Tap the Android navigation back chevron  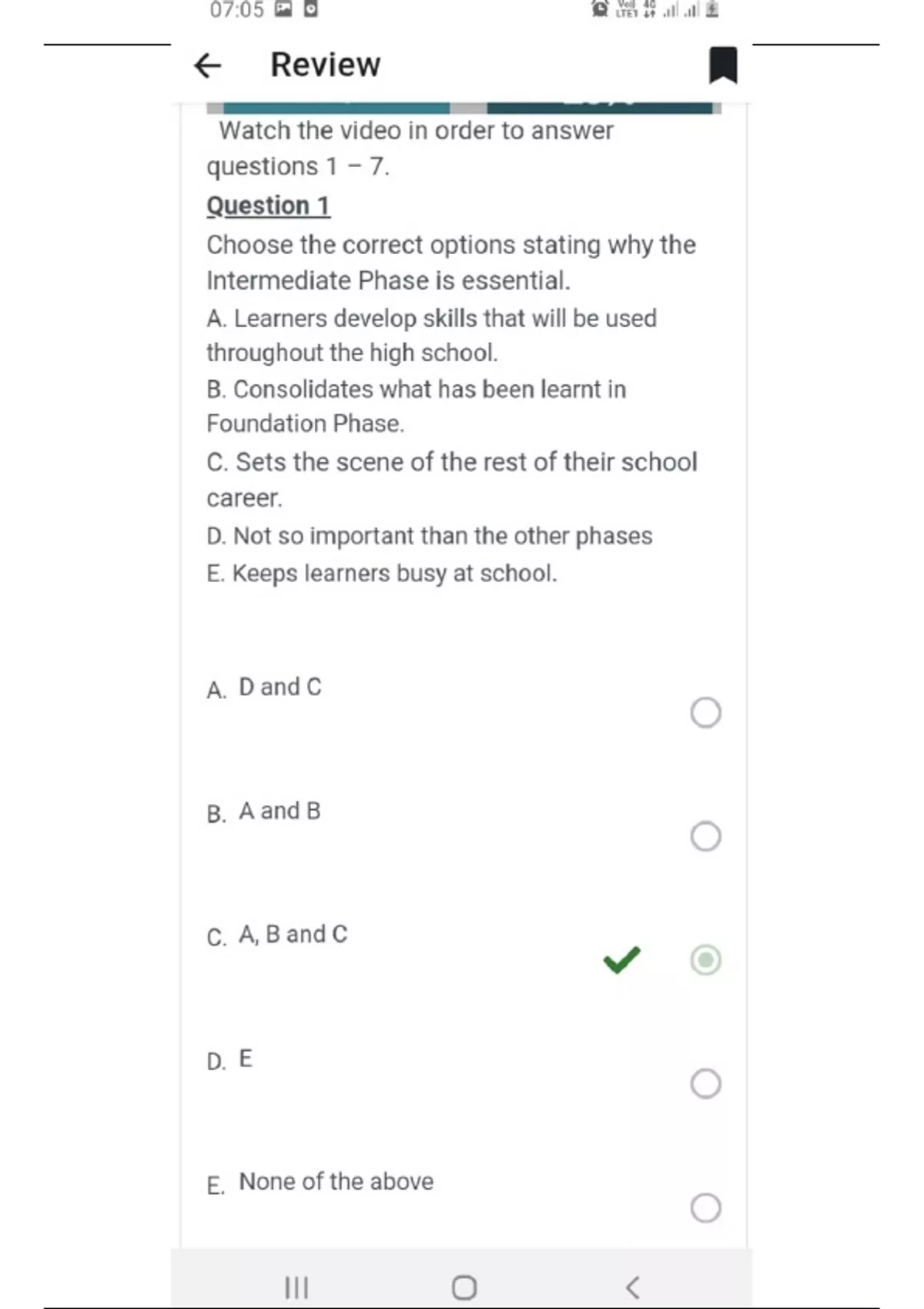[632, 1287]
